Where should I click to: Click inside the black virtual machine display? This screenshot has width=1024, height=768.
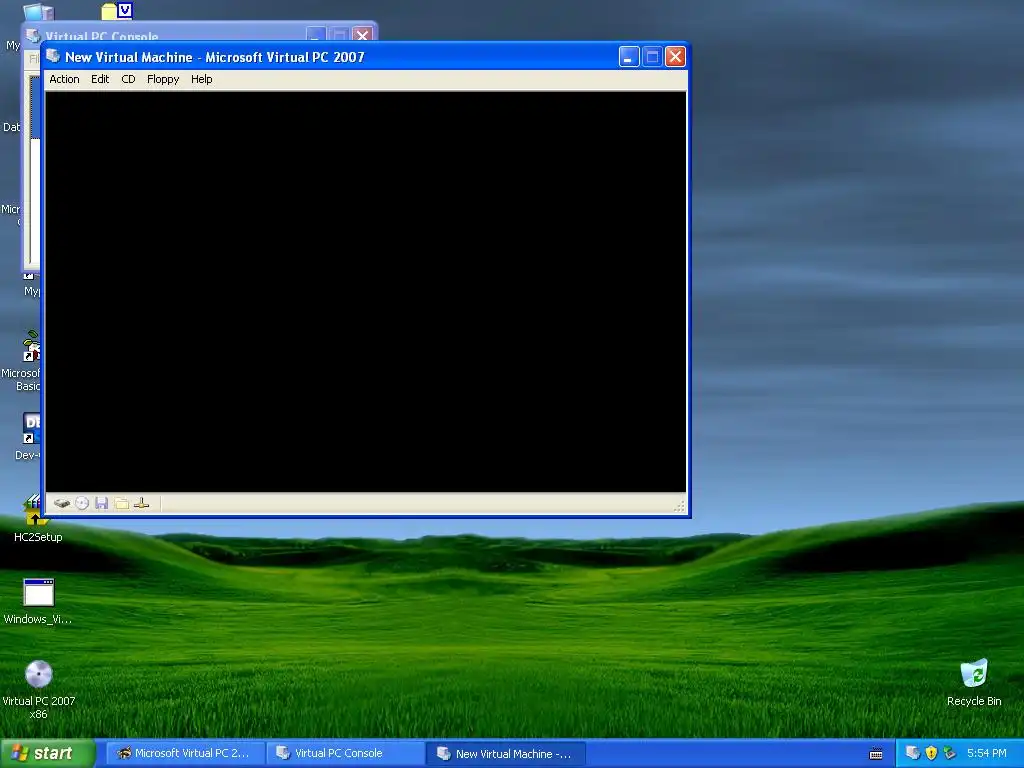click(x=366, y=291)
